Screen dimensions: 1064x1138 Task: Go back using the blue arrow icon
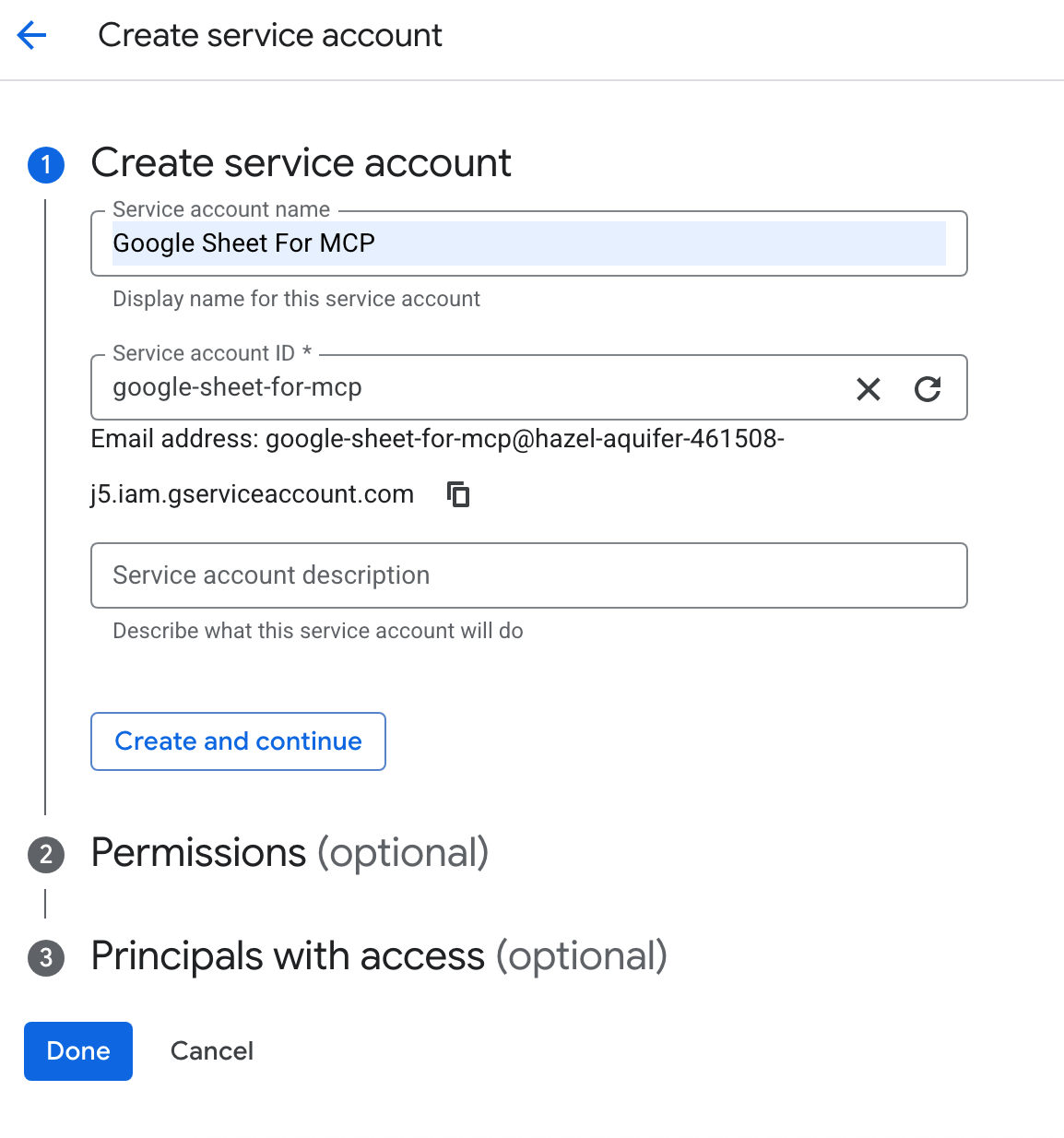(31, 36)
